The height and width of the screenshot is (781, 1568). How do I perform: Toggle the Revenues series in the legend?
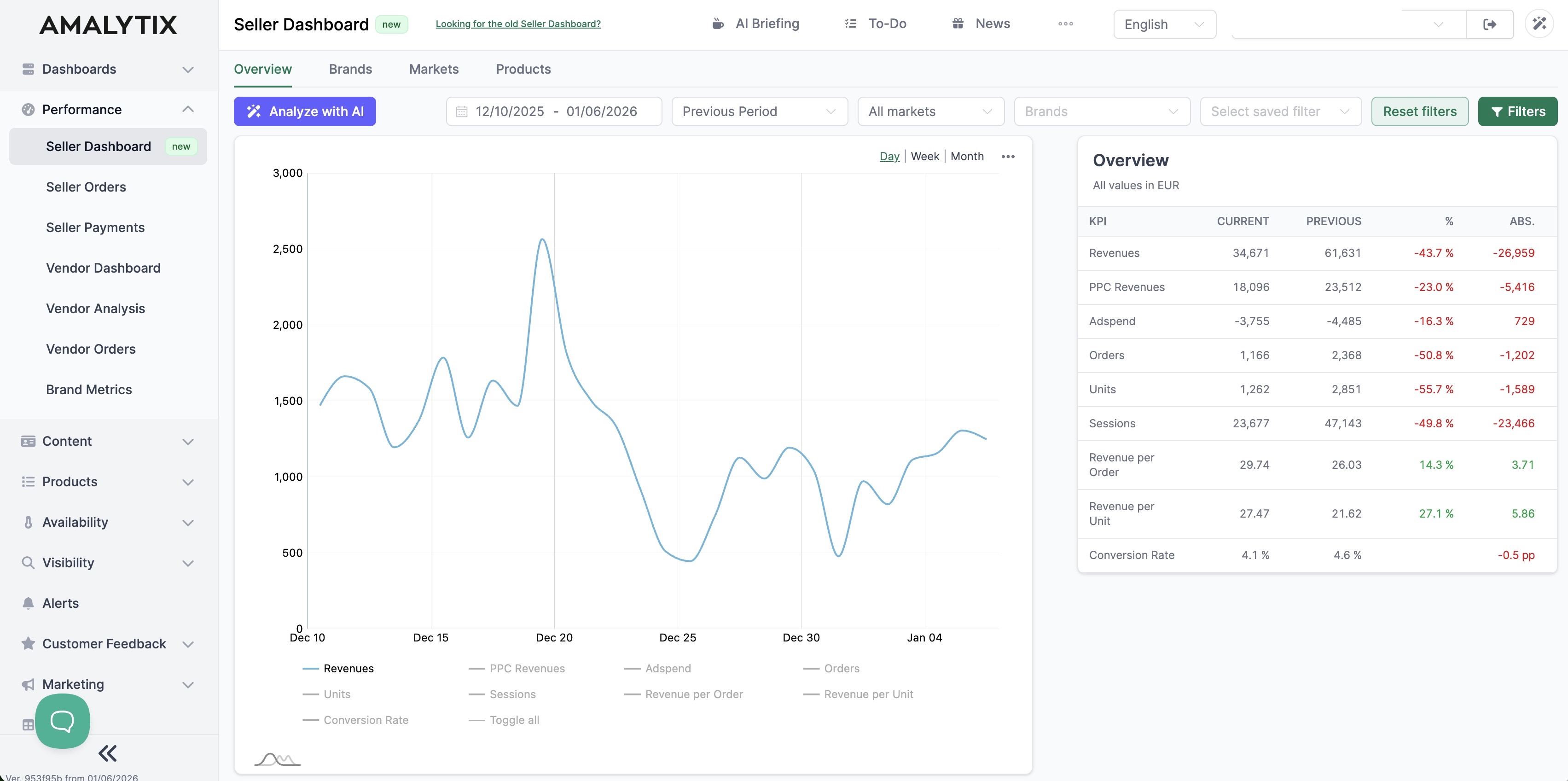coord(348,668)
